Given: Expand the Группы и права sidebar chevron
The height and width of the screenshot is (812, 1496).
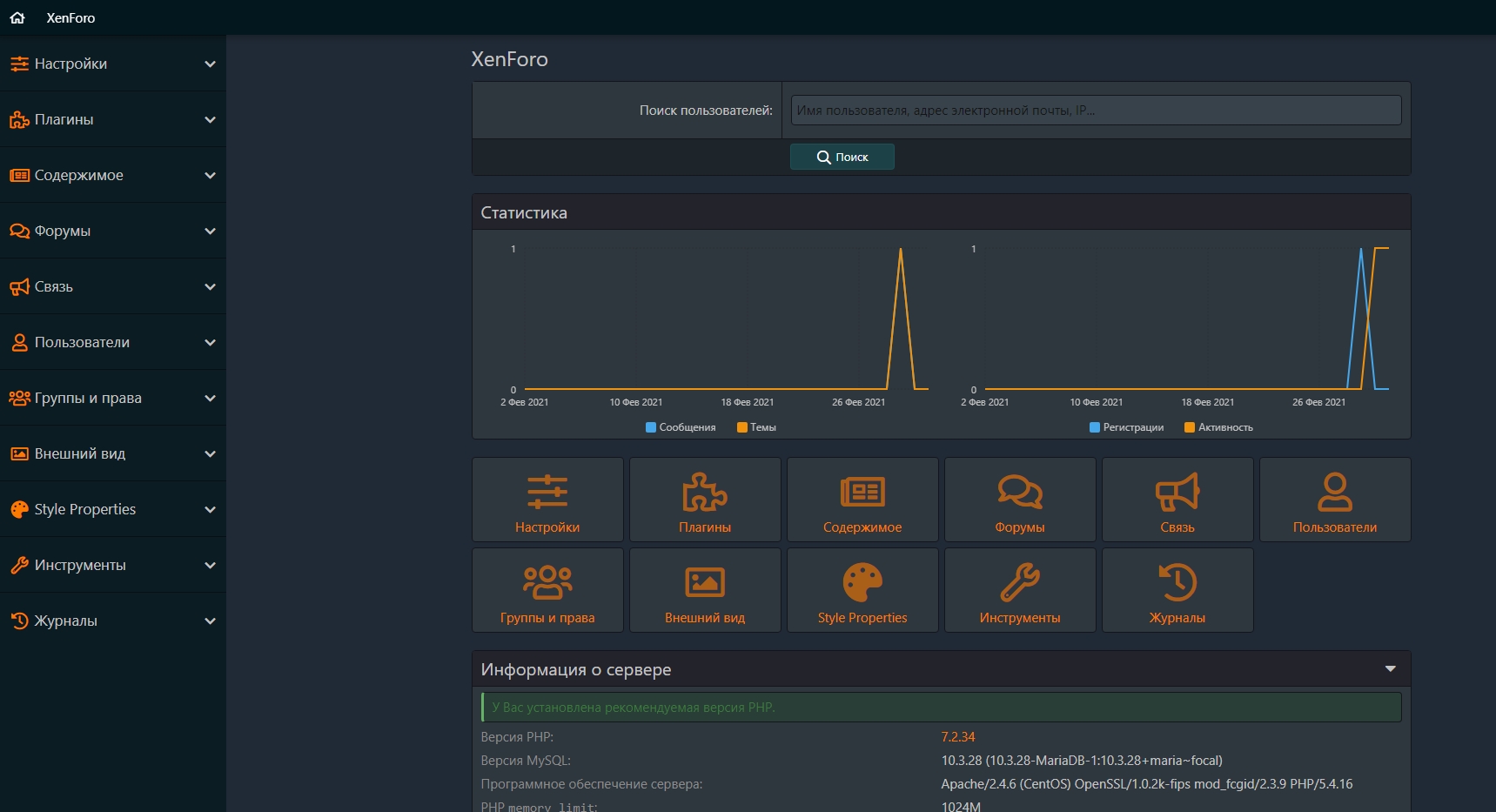Looking at the screenshot, I should pos(210,398).
